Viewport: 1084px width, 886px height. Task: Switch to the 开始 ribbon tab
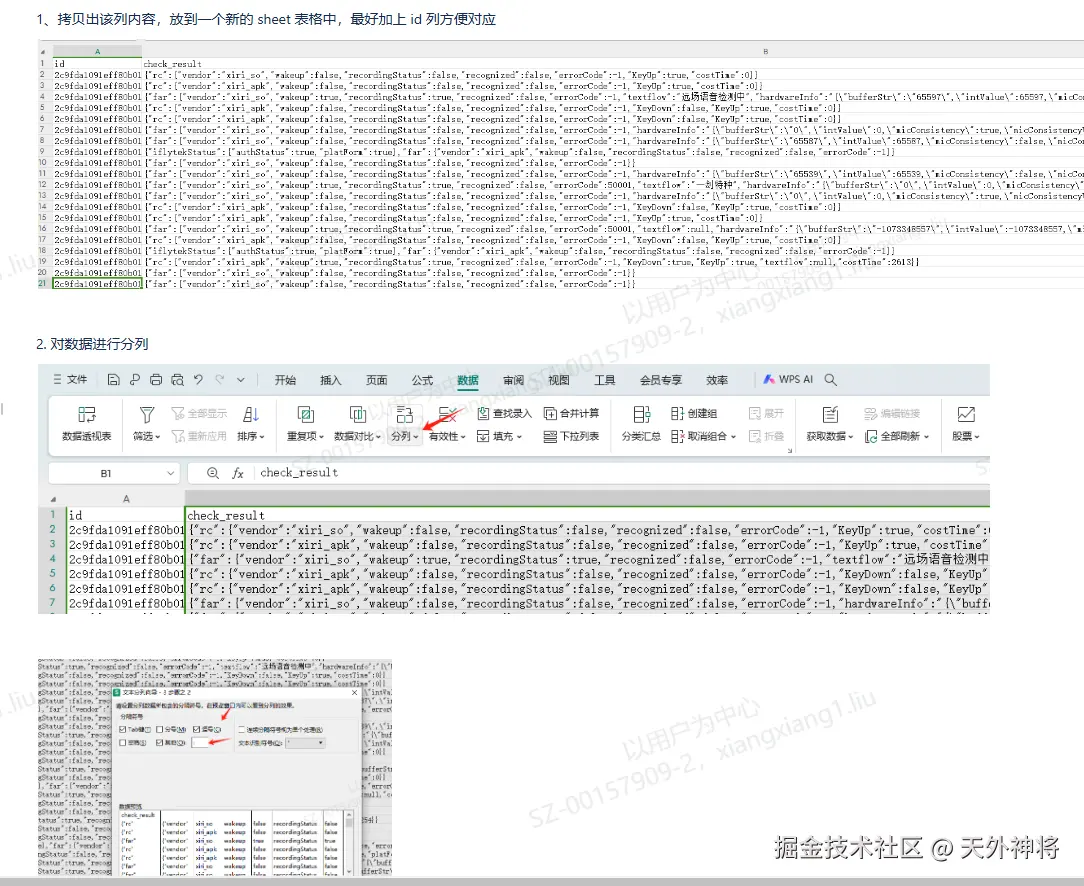pos(286,380)
